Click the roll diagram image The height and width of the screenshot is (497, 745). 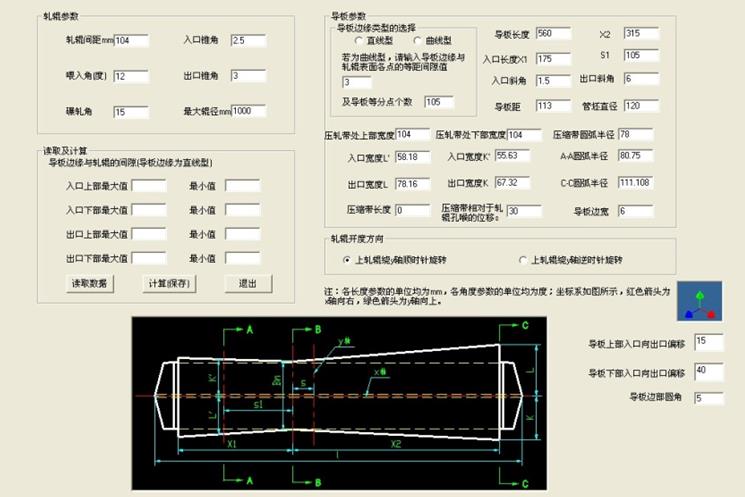tap(339, 403)
